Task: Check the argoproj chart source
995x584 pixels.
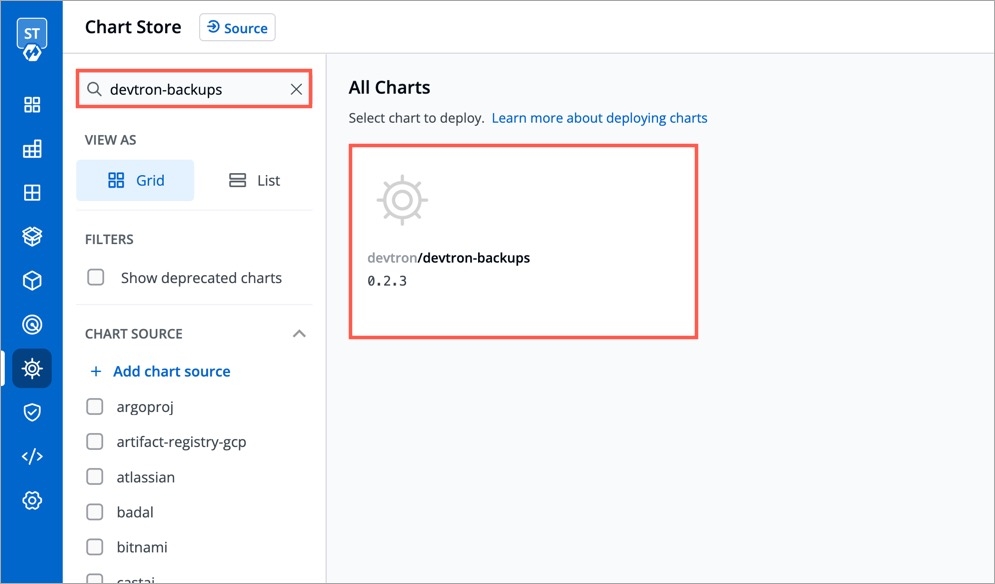Action: (x=95, y=406)
